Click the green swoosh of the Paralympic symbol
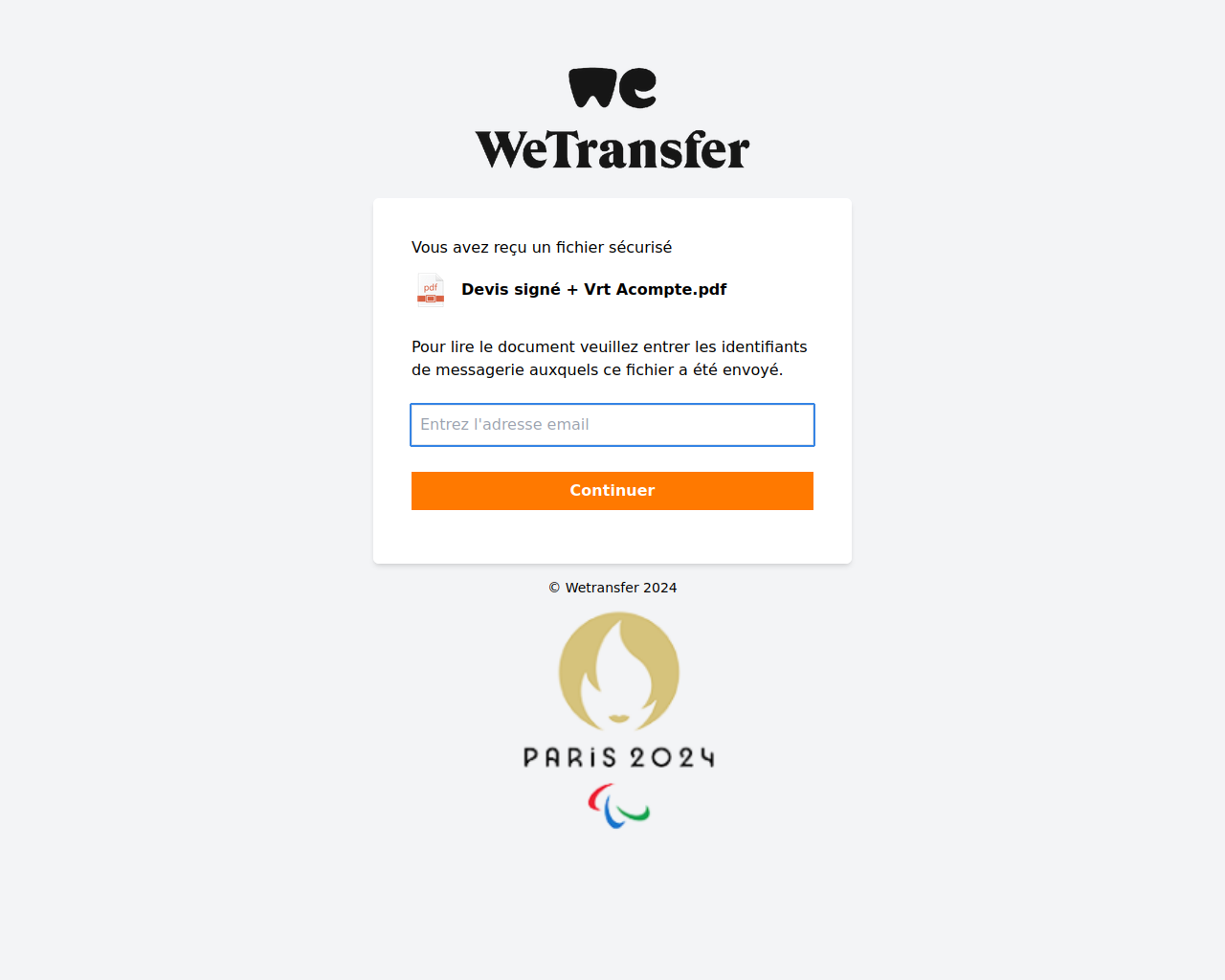The image size is (1225, 980). pos(634,814)
